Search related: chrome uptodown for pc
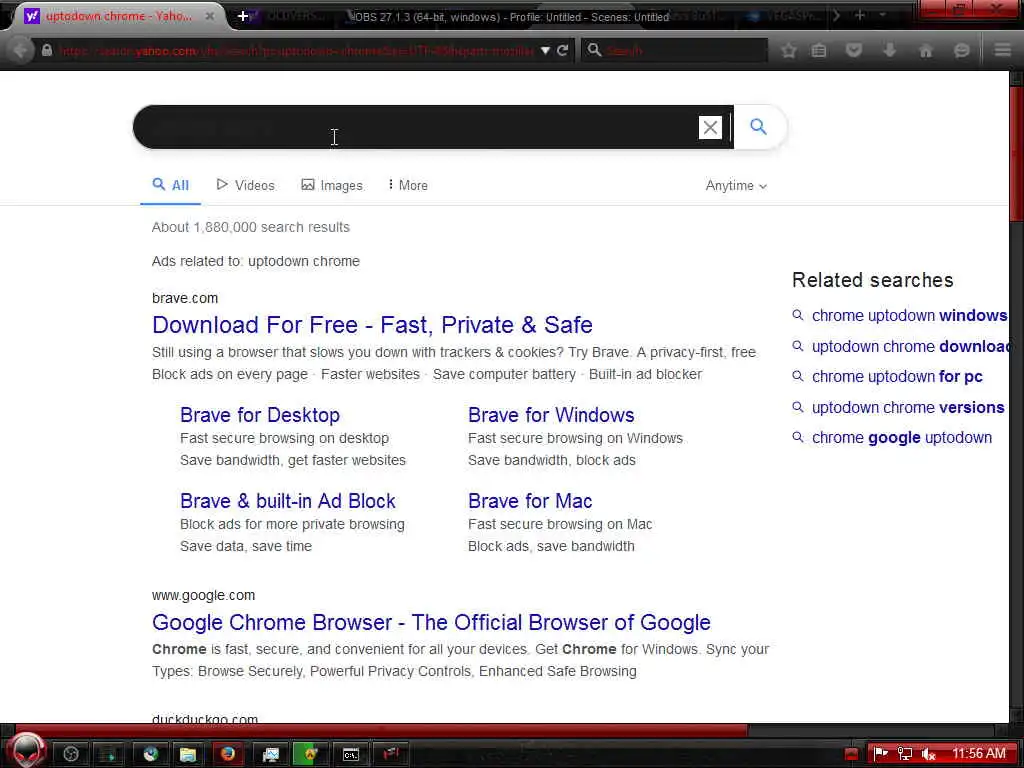 [x=897, y=377]
